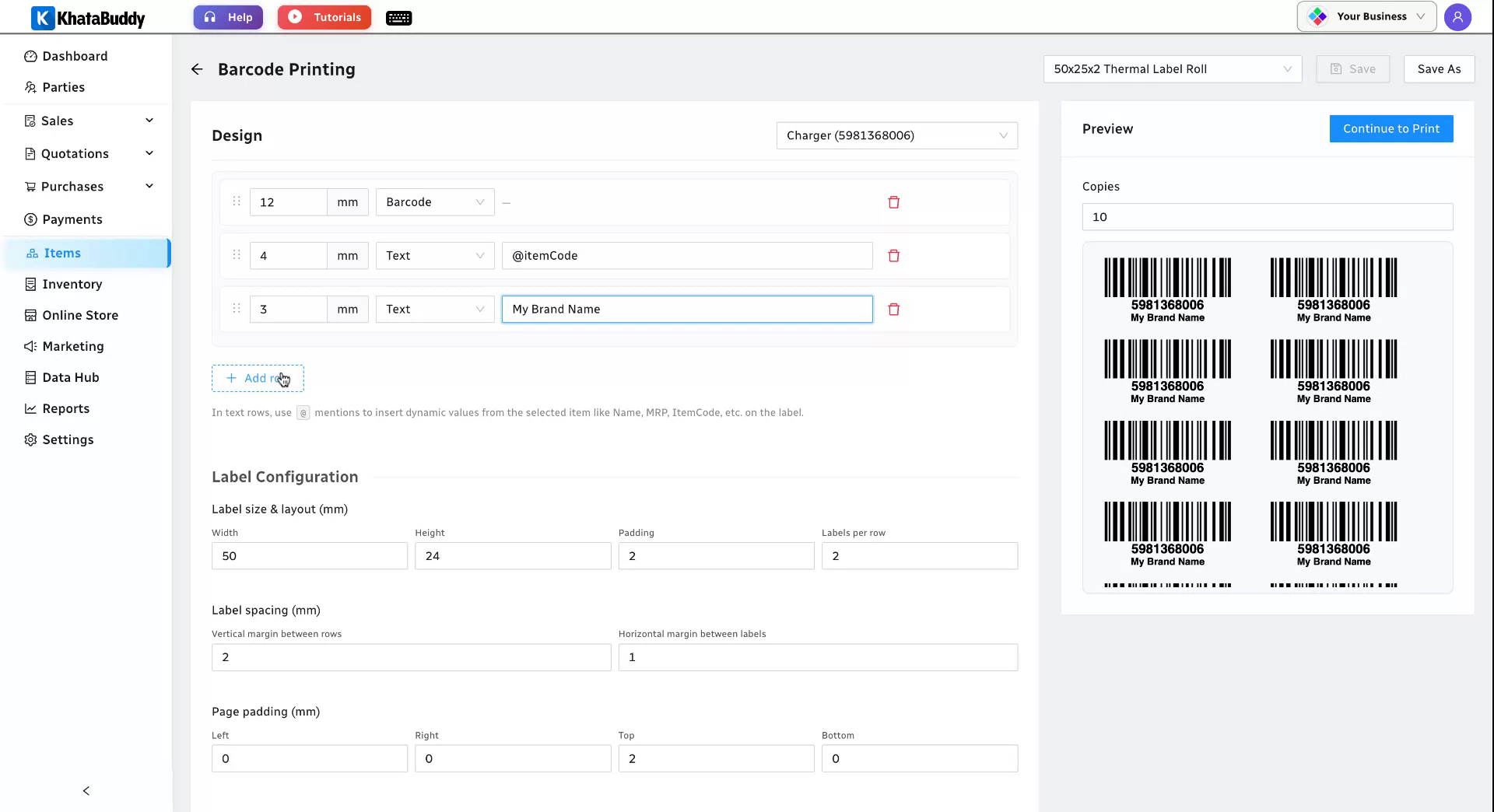
Task: Click the page padding Left field
Action: tap(310, 759)
